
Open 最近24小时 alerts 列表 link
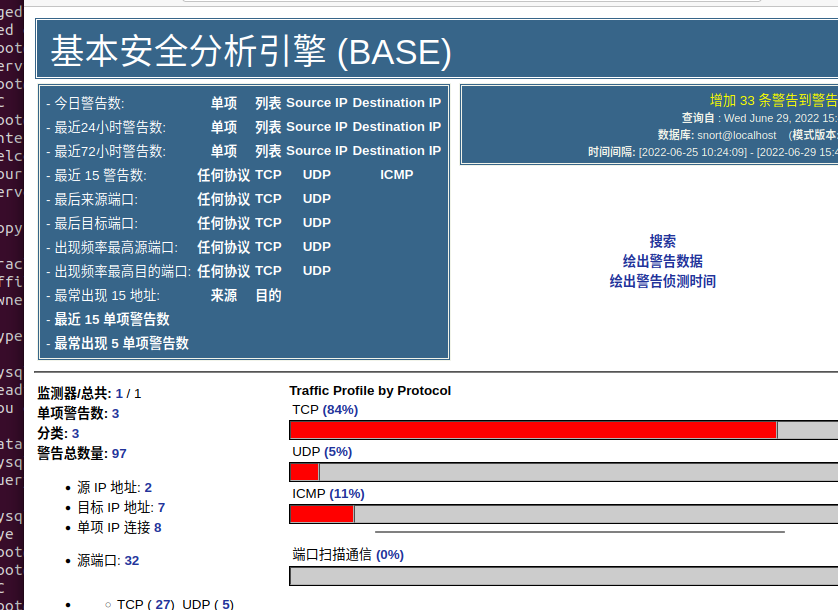[268, 127]
